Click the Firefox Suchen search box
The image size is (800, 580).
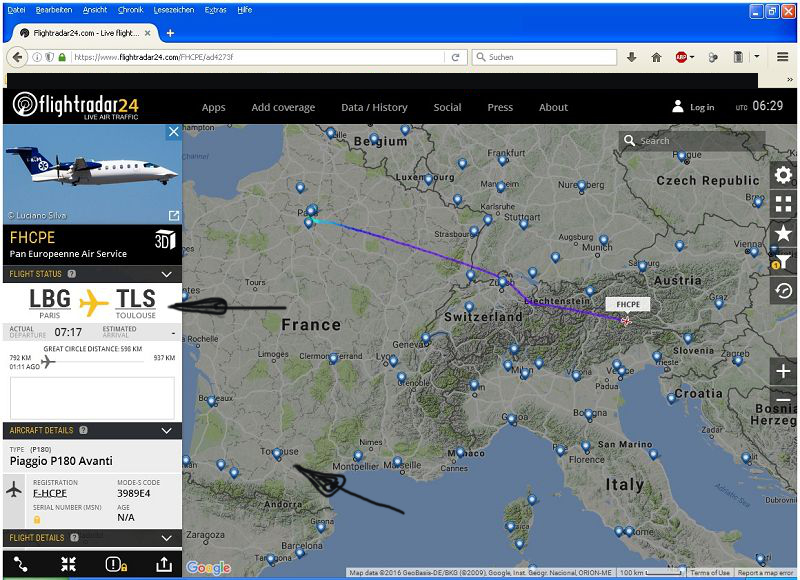point(544,57)
